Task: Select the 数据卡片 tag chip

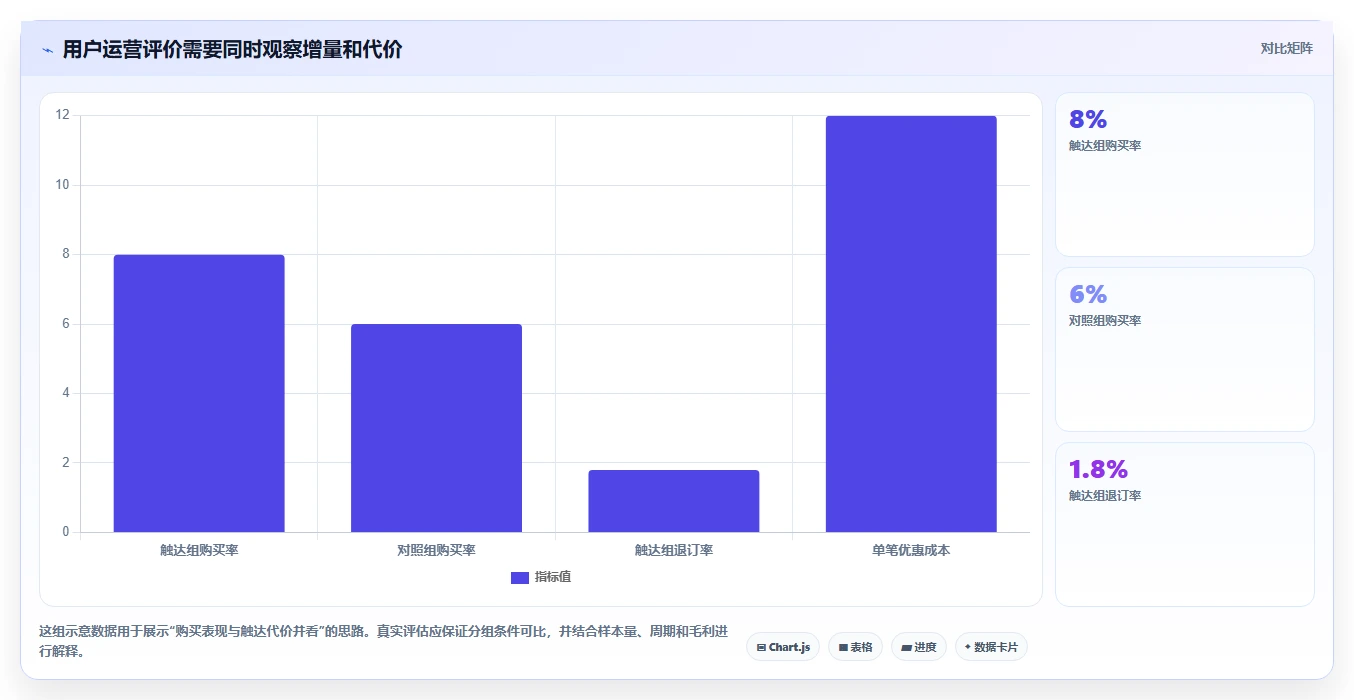Action: 991,647
